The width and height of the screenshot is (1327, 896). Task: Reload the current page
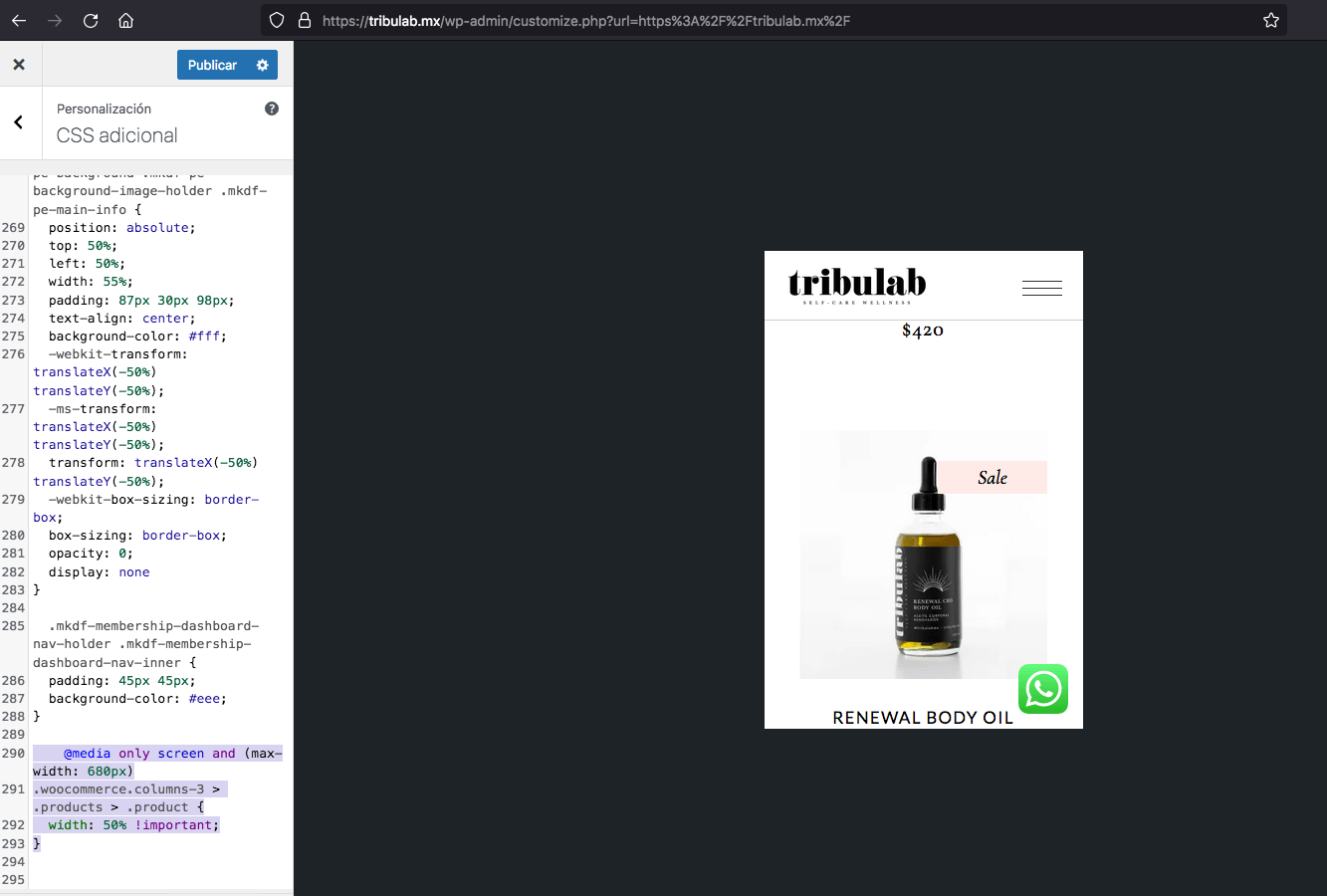pos(91,20)
